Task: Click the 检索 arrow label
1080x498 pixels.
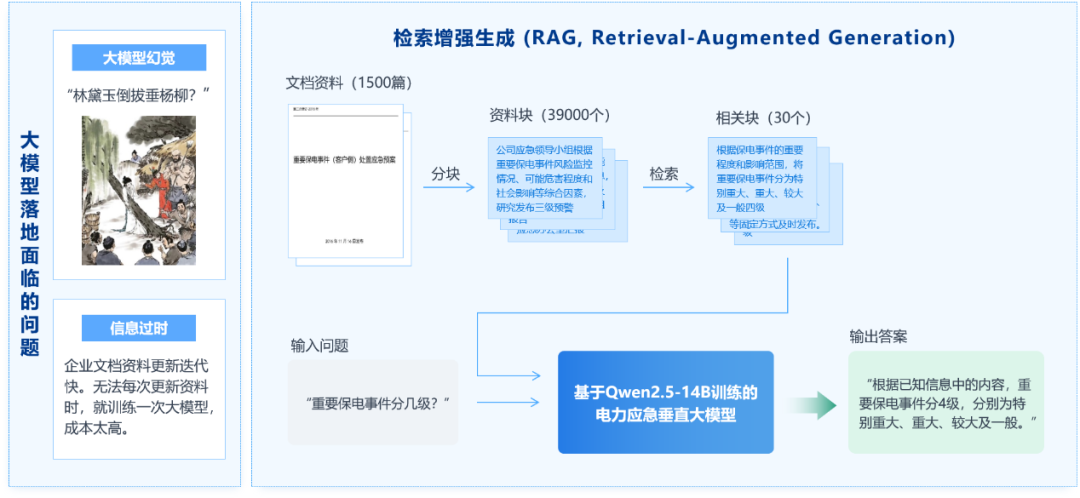Action: click(x=664, y=173)
